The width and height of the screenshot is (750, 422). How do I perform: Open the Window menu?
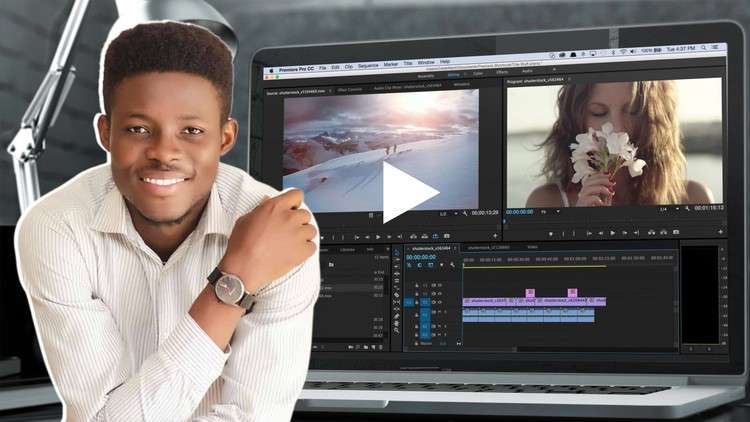click(x=426, y=63)
